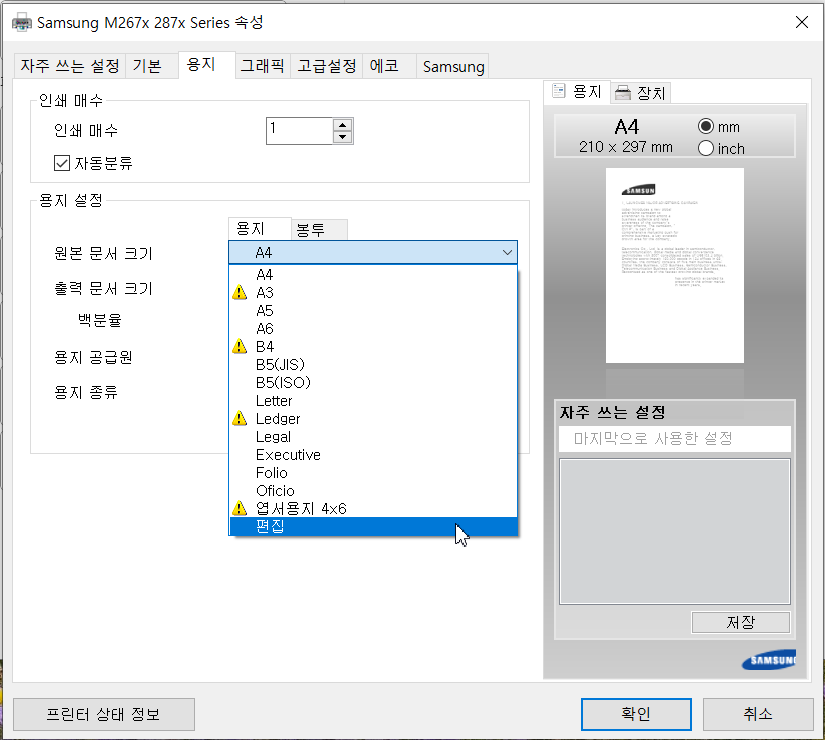Choose B4 from the size list
This screenshot has height=740, width=825.
(x=373, y=346)
